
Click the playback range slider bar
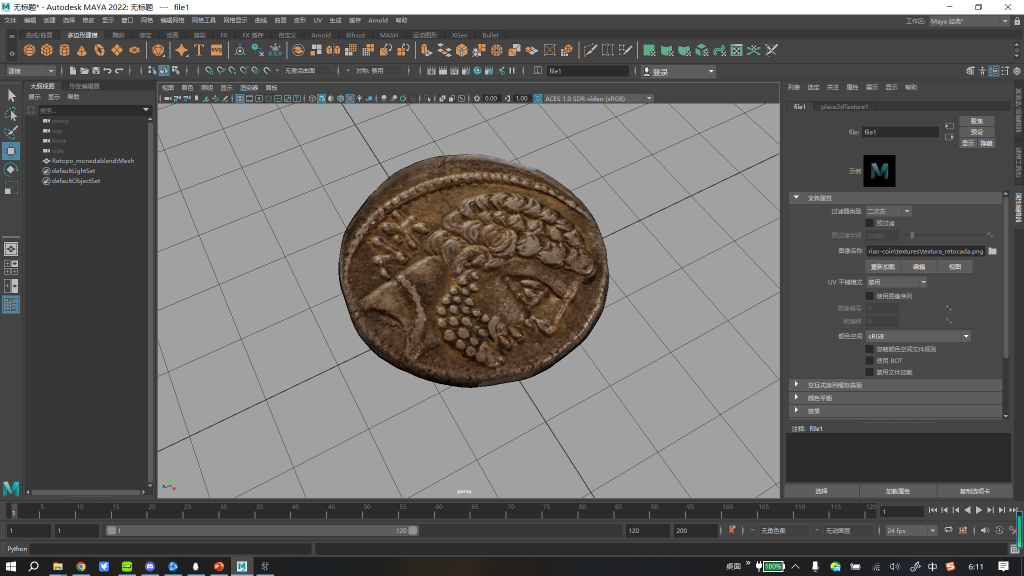262,530
